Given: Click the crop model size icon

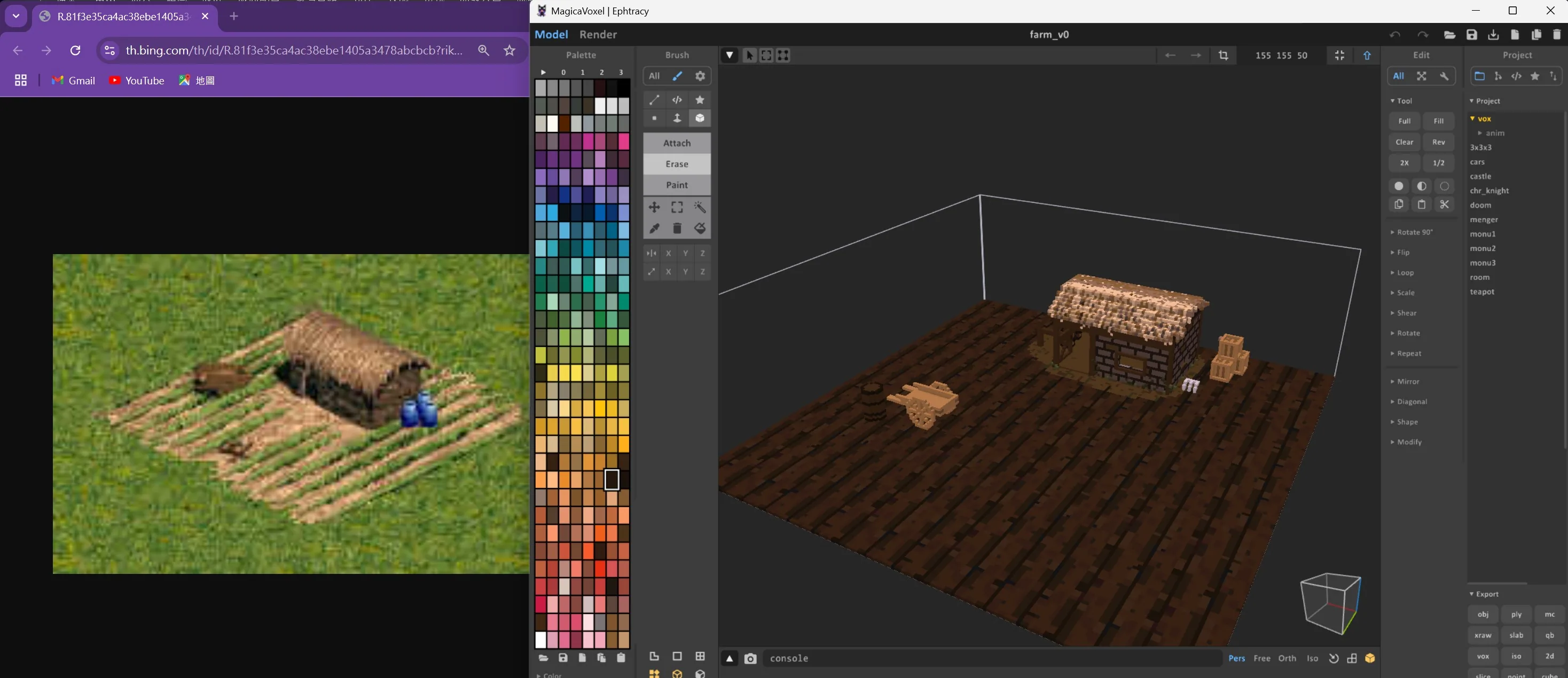Looking at the screenshot, I should (x=1223, y=56).
